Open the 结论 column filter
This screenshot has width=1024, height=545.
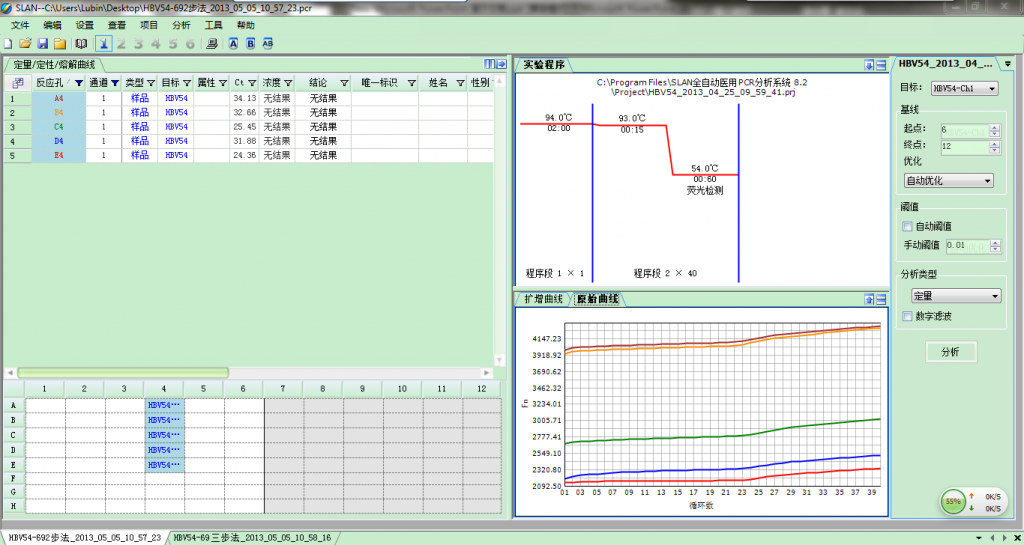344,83
